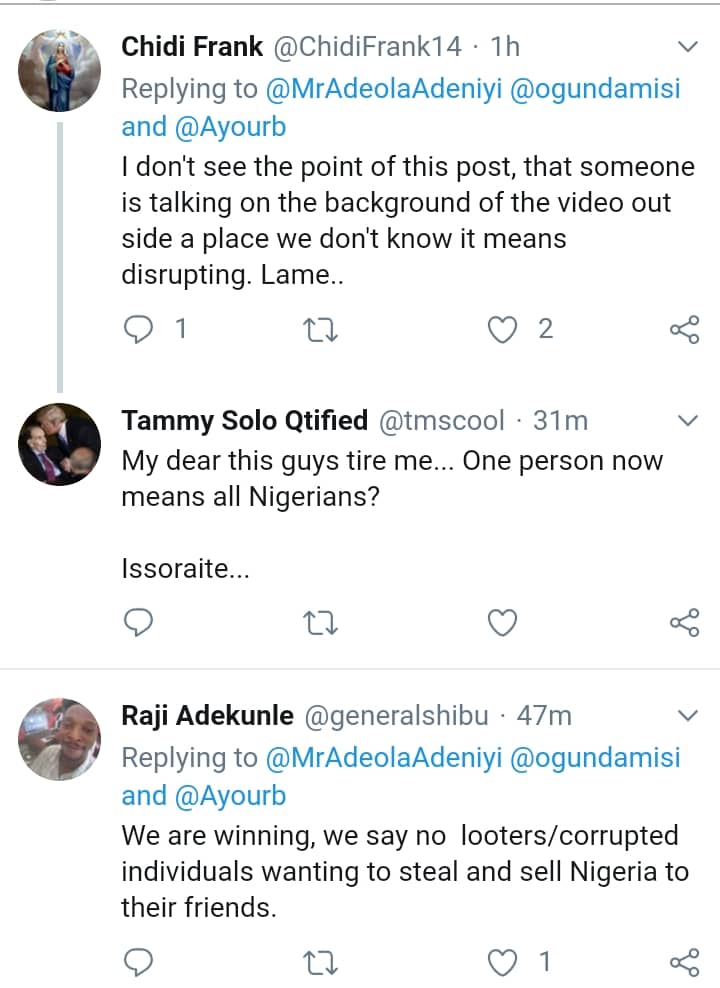
Task: Share Tammy Solo Qtified's tweet
Action: click(684, 623)
